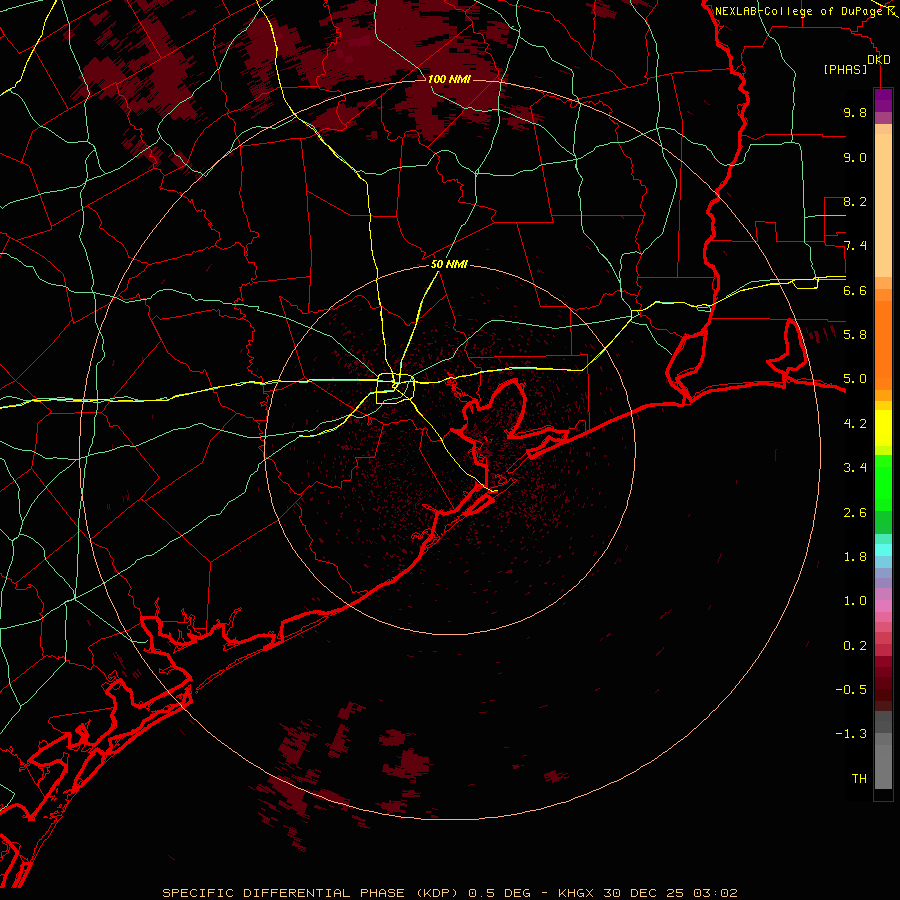Click the TH threshold label in legend
900x900 pixels.
point(859,778)
